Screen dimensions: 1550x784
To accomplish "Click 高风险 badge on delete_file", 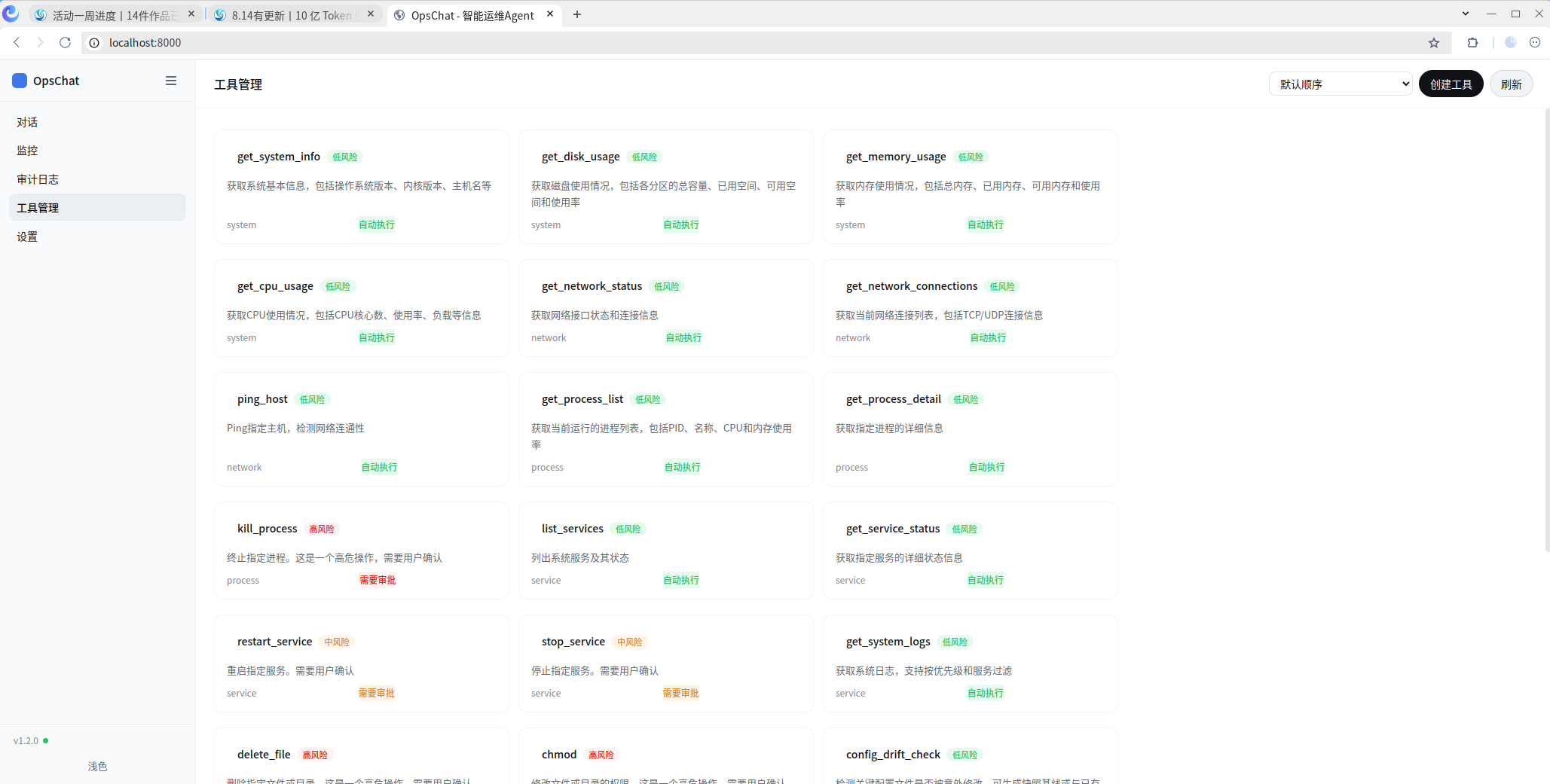I will pyautogui.click(x=315, y=755).
